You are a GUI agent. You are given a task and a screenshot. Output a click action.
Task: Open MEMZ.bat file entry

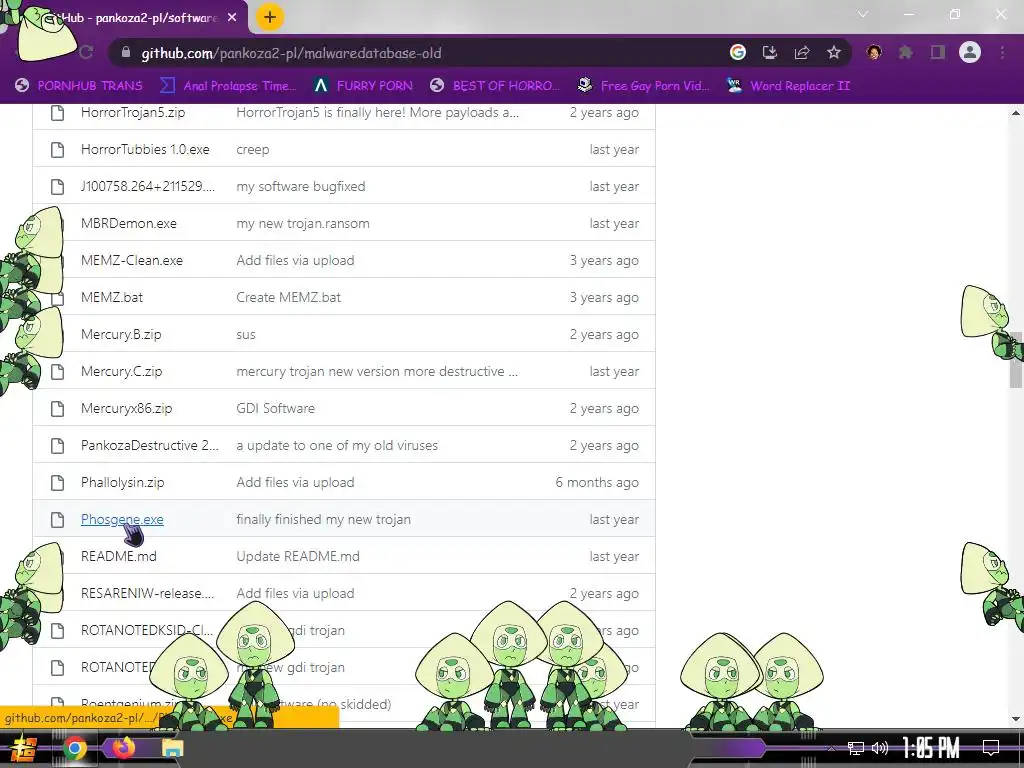tap(112, 297)
